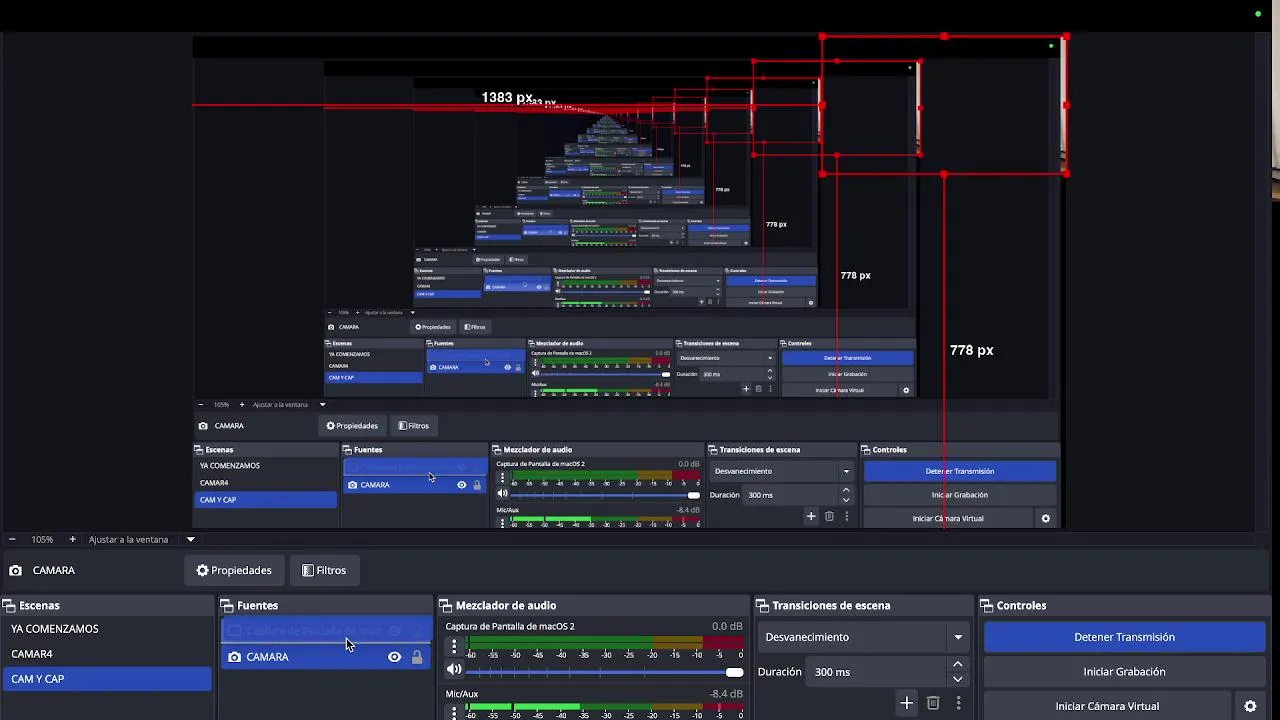Click the camera icon beside the CAMARA source label
1280x720 pixels.
(15, 571)
